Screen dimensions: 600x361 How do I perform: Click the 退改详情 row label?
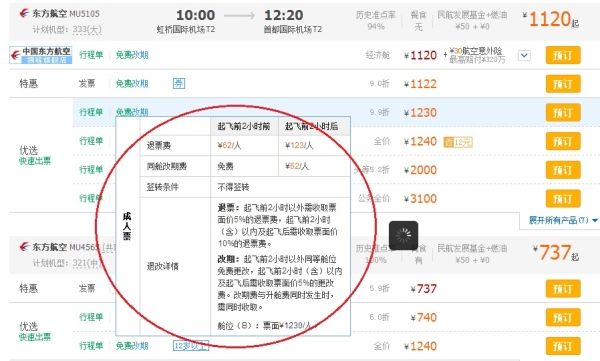click(x=163, y=266)
